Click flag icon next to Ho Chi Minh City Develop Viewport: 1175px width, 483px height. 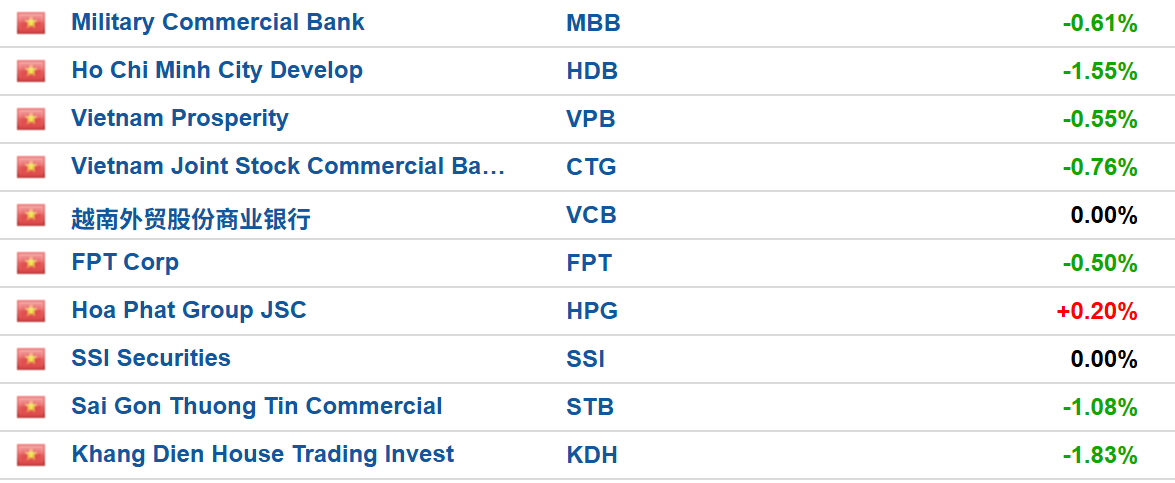click(31, 71)
